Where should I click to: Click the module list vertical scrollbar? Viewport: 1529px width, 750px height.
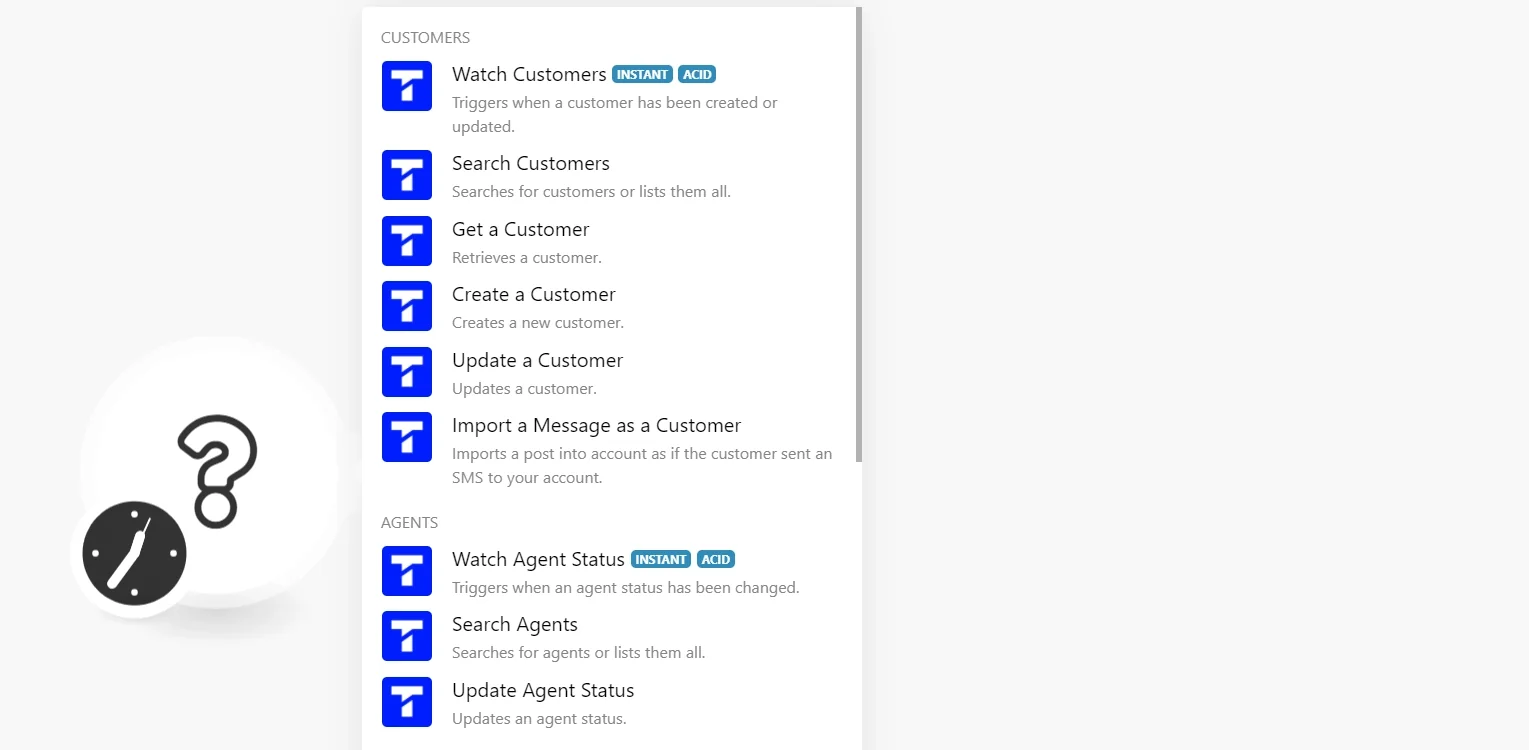pos(858,234)
